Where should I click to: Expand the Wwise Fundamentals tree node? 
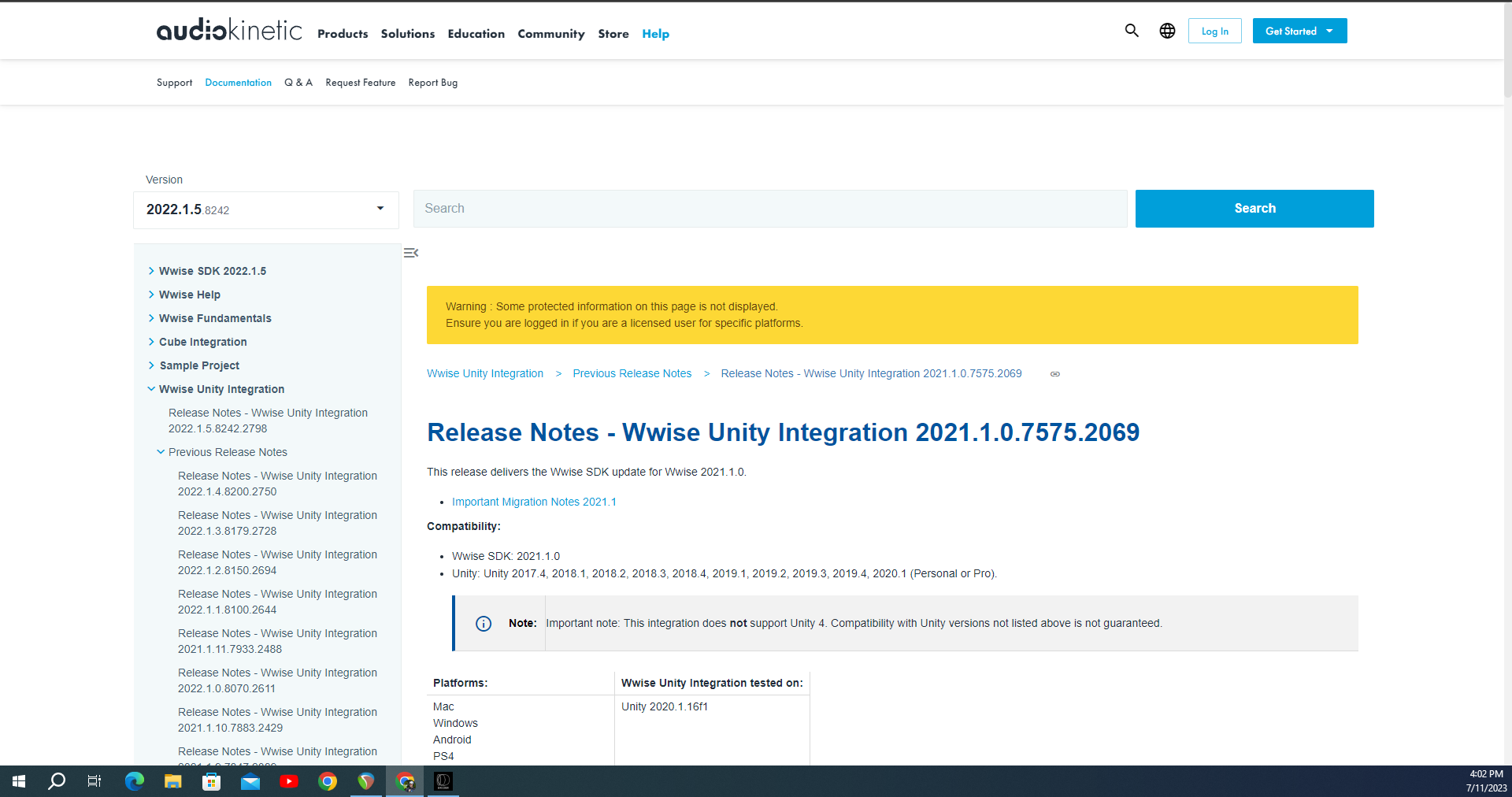click(151, 318)
